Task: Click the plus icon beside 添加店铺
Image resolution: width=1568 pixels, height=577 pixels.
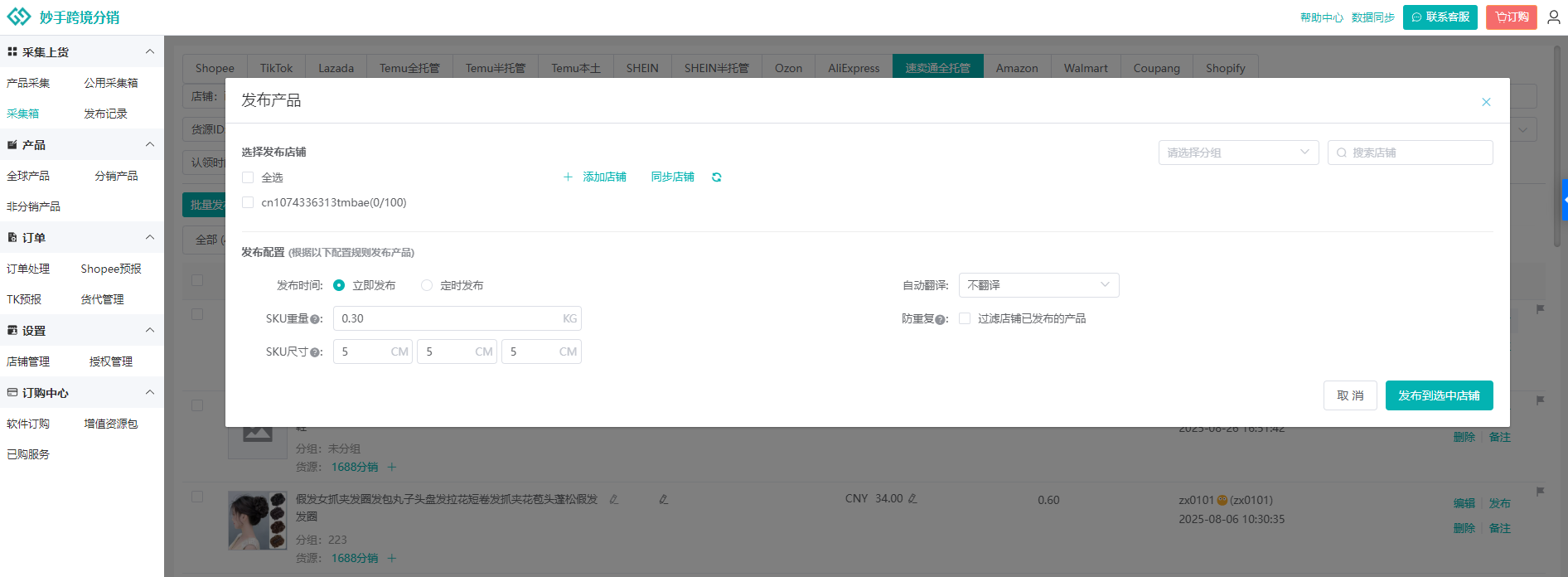Action: click(568, 177)
